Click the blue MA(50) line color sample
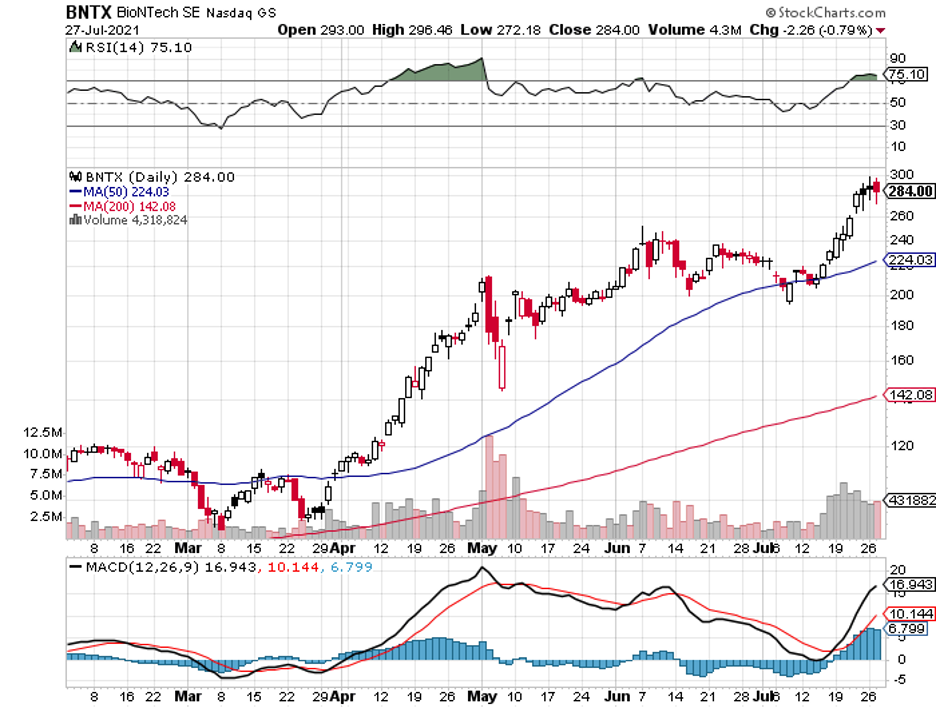The width and height of the screenshot is (936, 708). pos(73,192)
